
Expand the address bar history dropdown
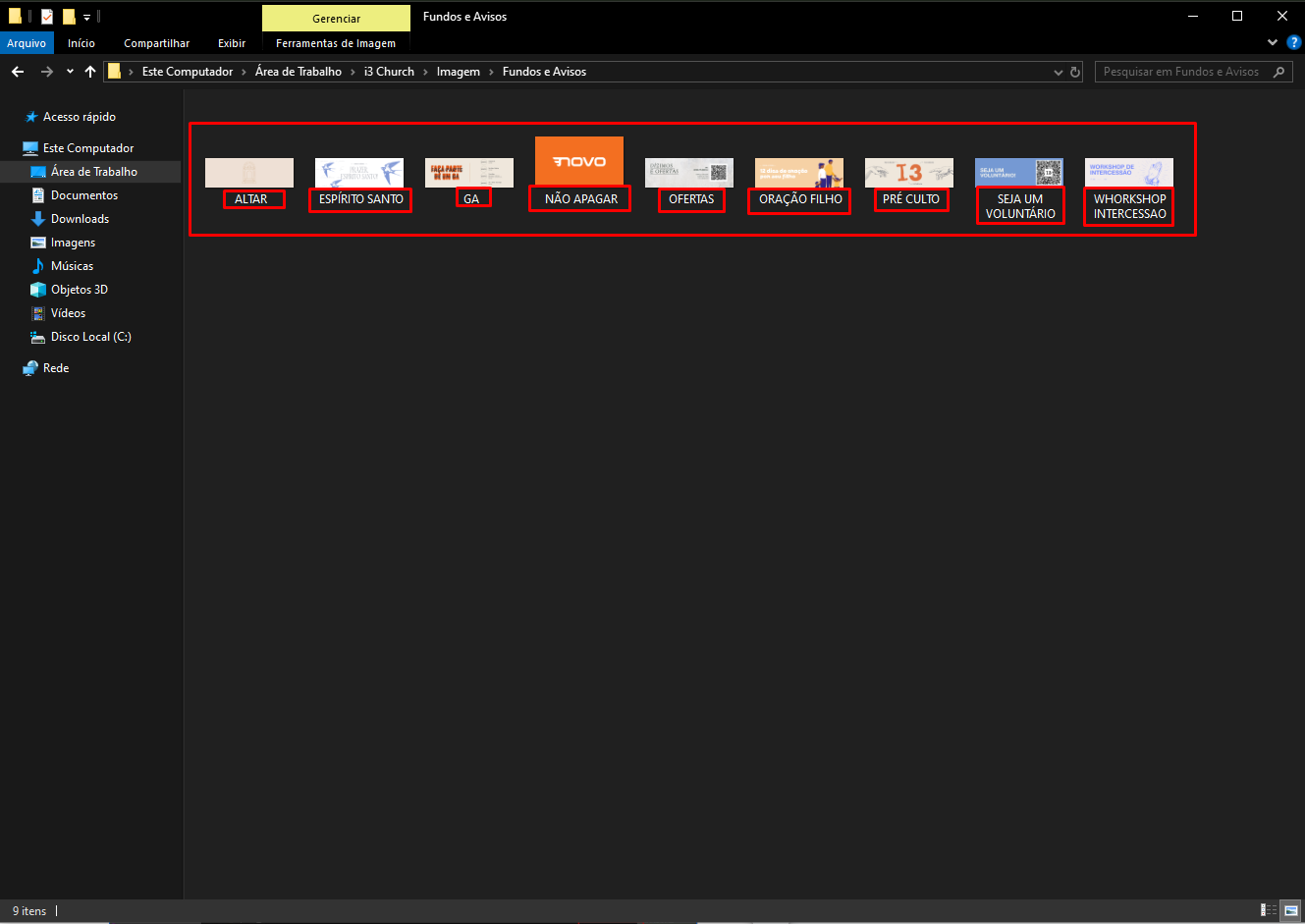[1058, 72]
